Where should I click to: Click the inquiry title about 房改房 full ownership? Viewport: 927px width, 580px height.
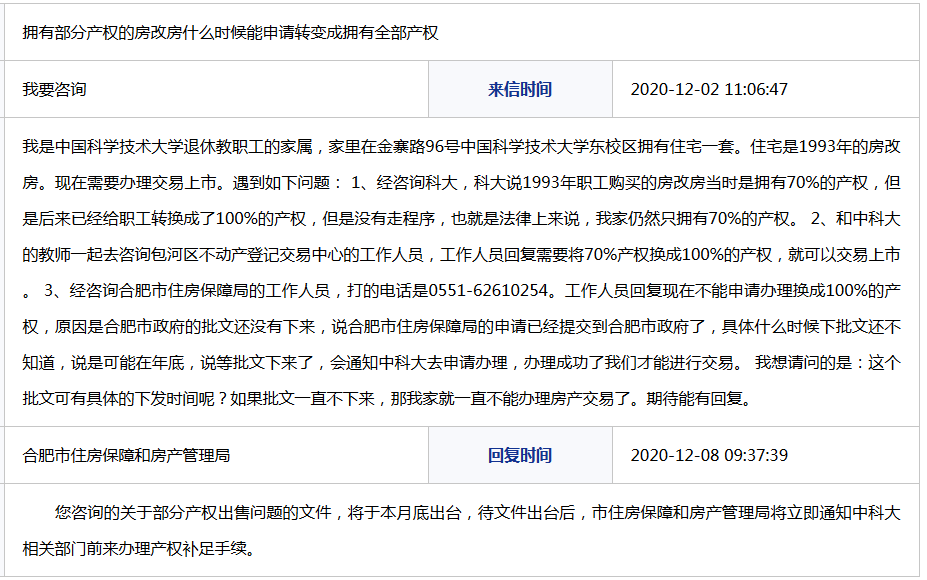coord(231,33)
